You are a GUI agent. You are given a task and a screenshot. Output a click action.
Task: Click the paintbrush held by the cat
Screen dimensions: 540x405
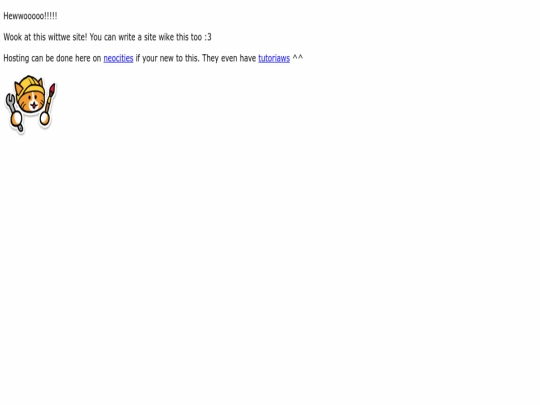pyautogui.click(x=50, y=98)
